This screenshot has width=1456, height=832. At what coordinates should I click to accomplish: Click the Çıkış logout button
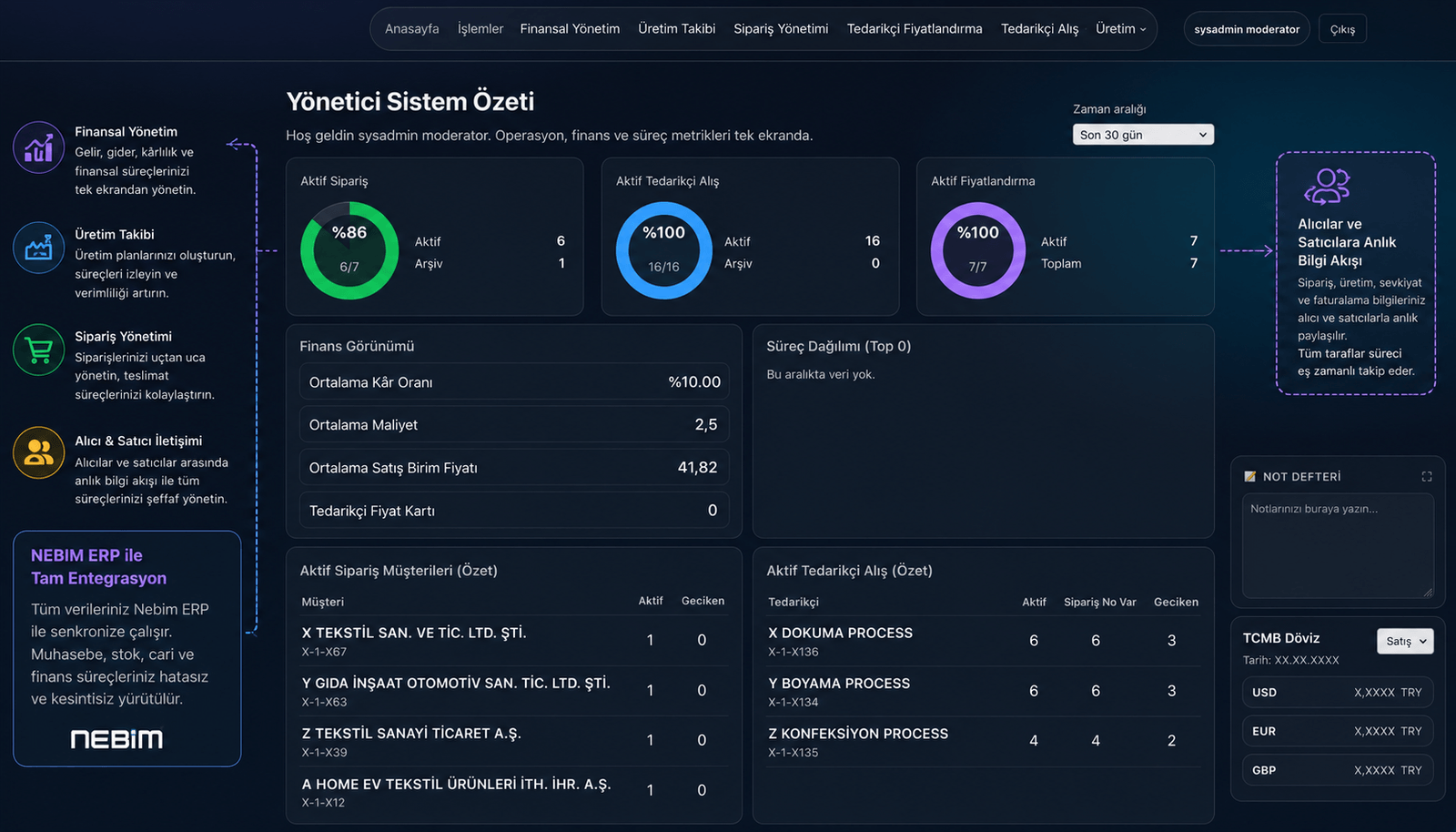pyautogui.click(x=1342, y=29)
